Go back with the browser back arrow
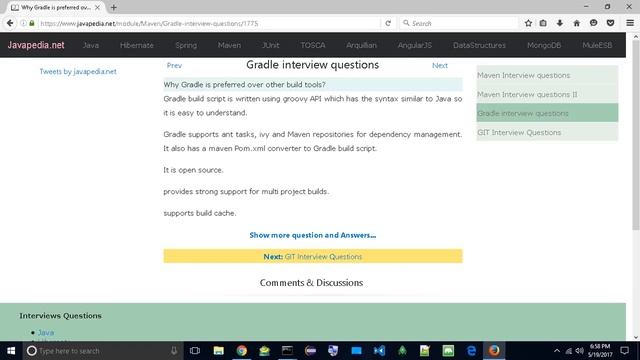Viewport: 640px width, 360px height. tap(10, 23)
